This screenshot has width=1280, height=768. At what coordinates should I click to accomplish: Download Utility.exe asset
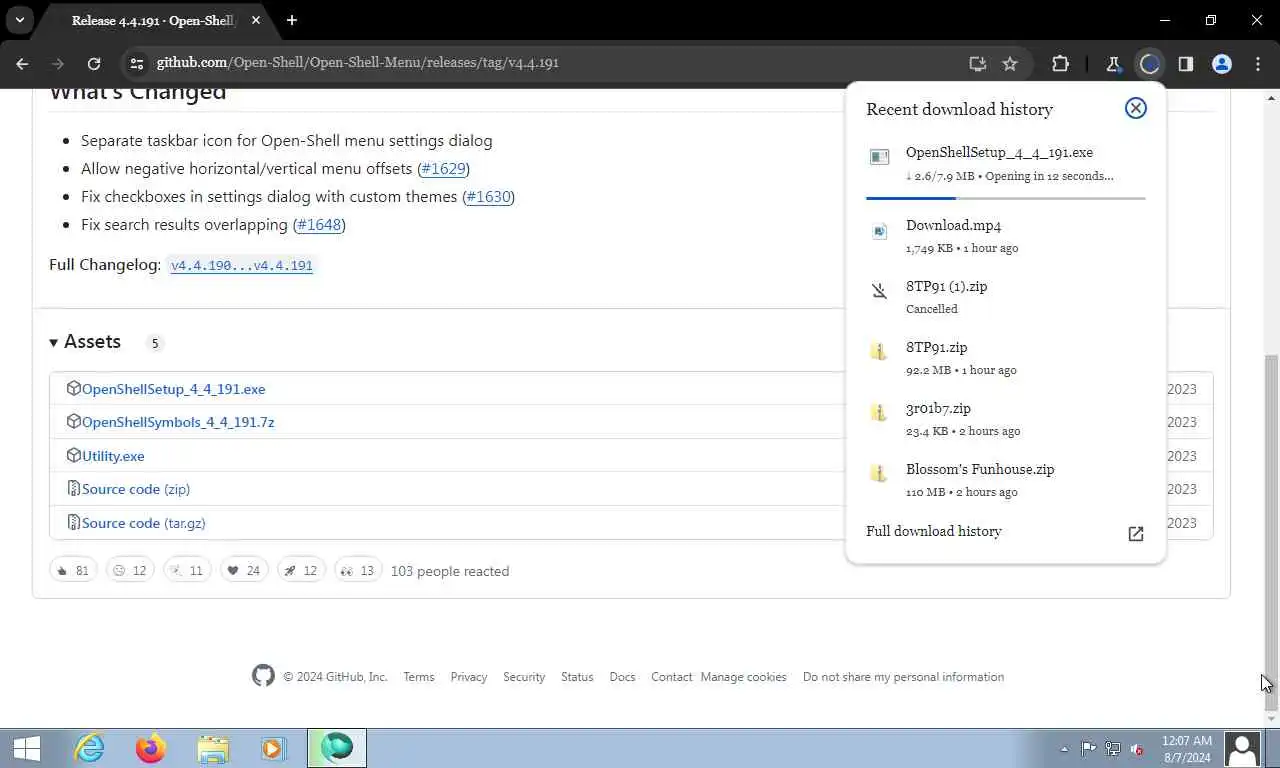point(113,456)
